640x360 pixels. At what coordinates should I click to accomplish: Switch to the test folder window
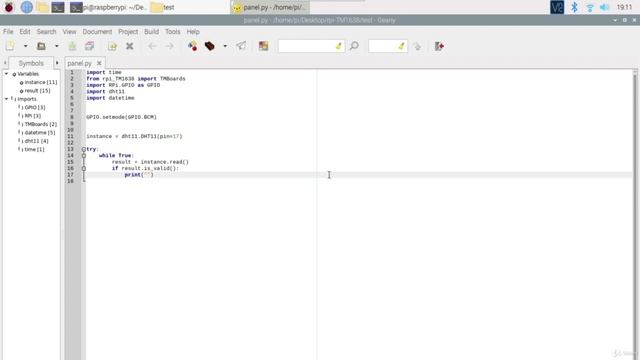(x=162, y=7)
